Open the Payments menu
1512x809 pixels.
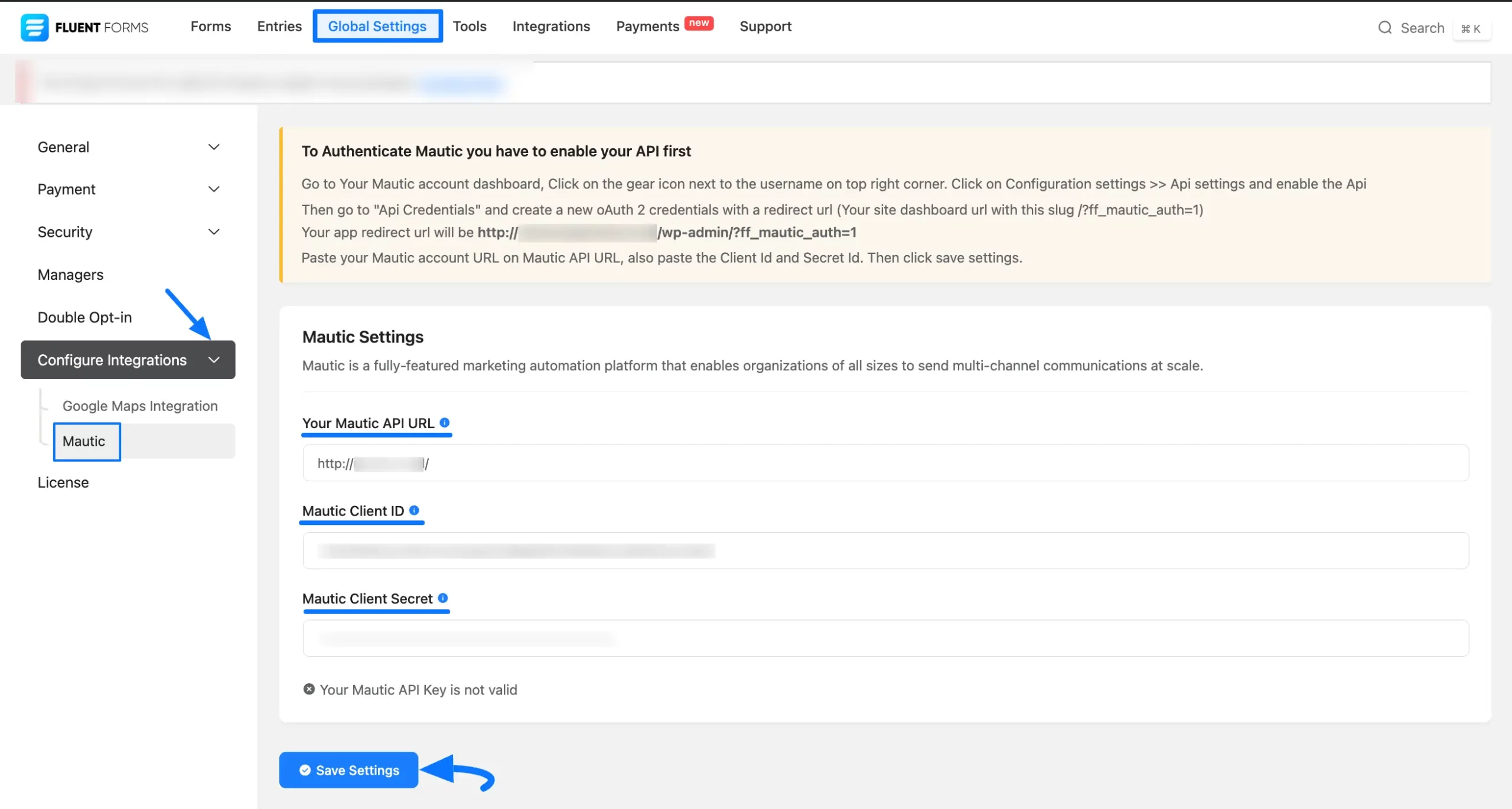[647, 26]
